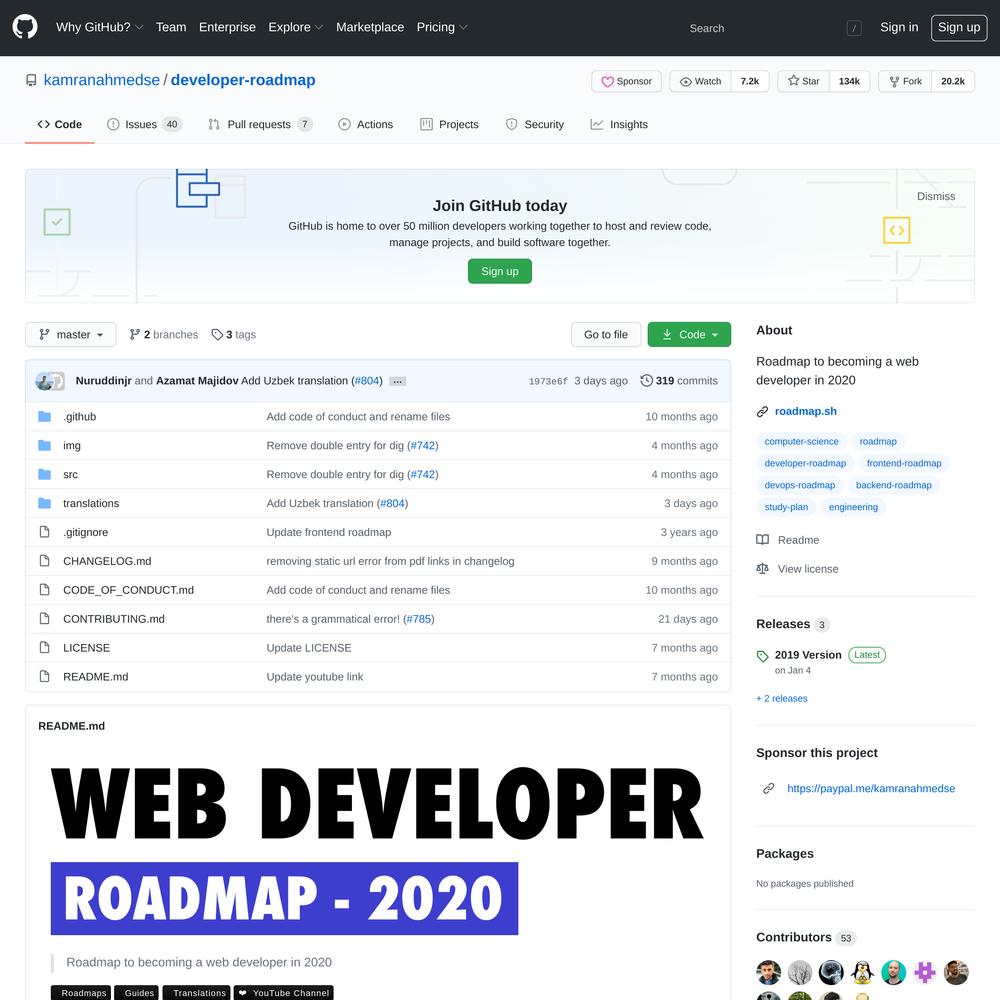Screen dimensions: 1000x1000
Task: Open the img folder icon
Action: [44, 445]
